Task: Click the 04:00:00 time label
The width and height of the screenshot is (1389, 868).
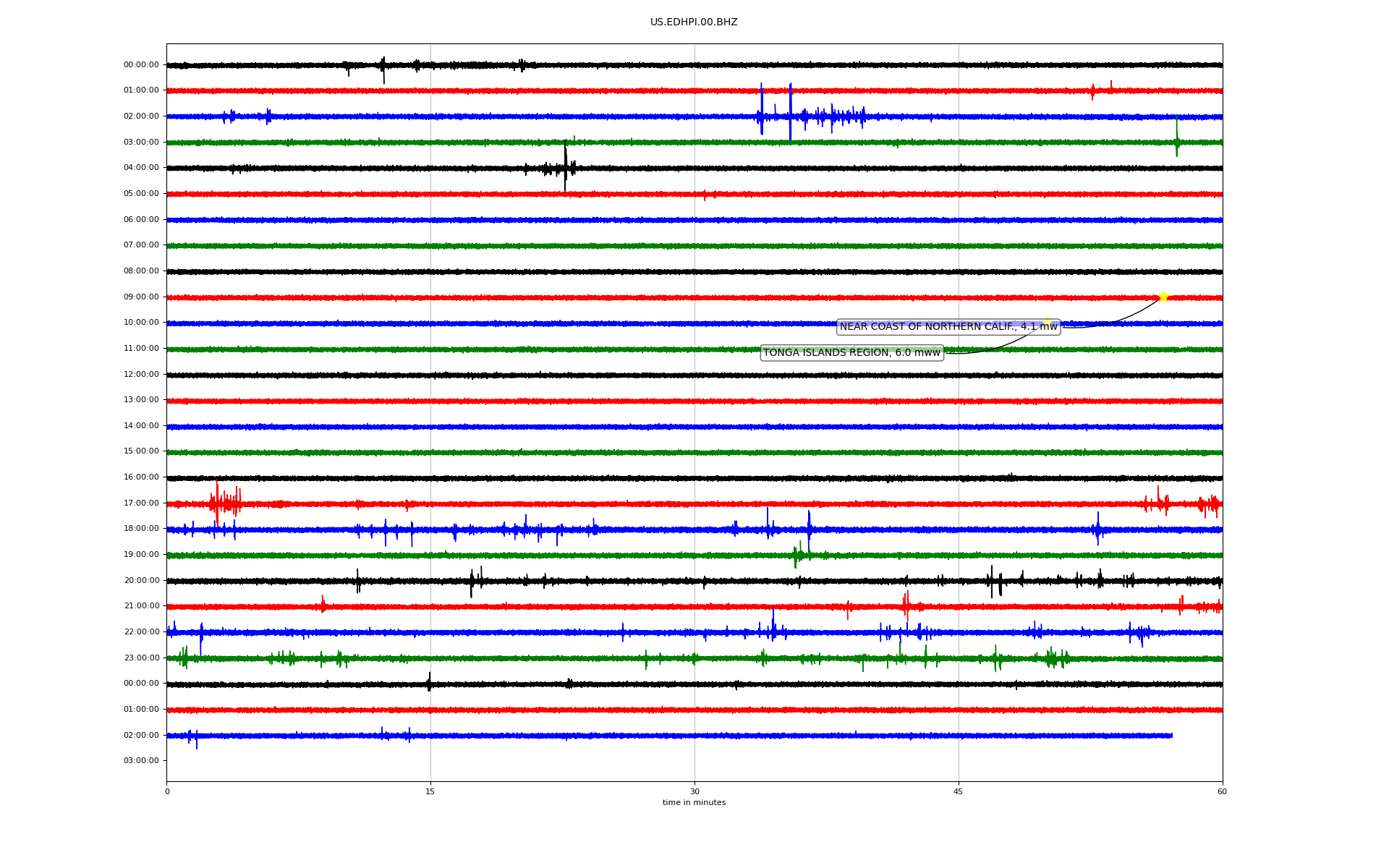Action: pyautogui.click(x=141, y=168)
